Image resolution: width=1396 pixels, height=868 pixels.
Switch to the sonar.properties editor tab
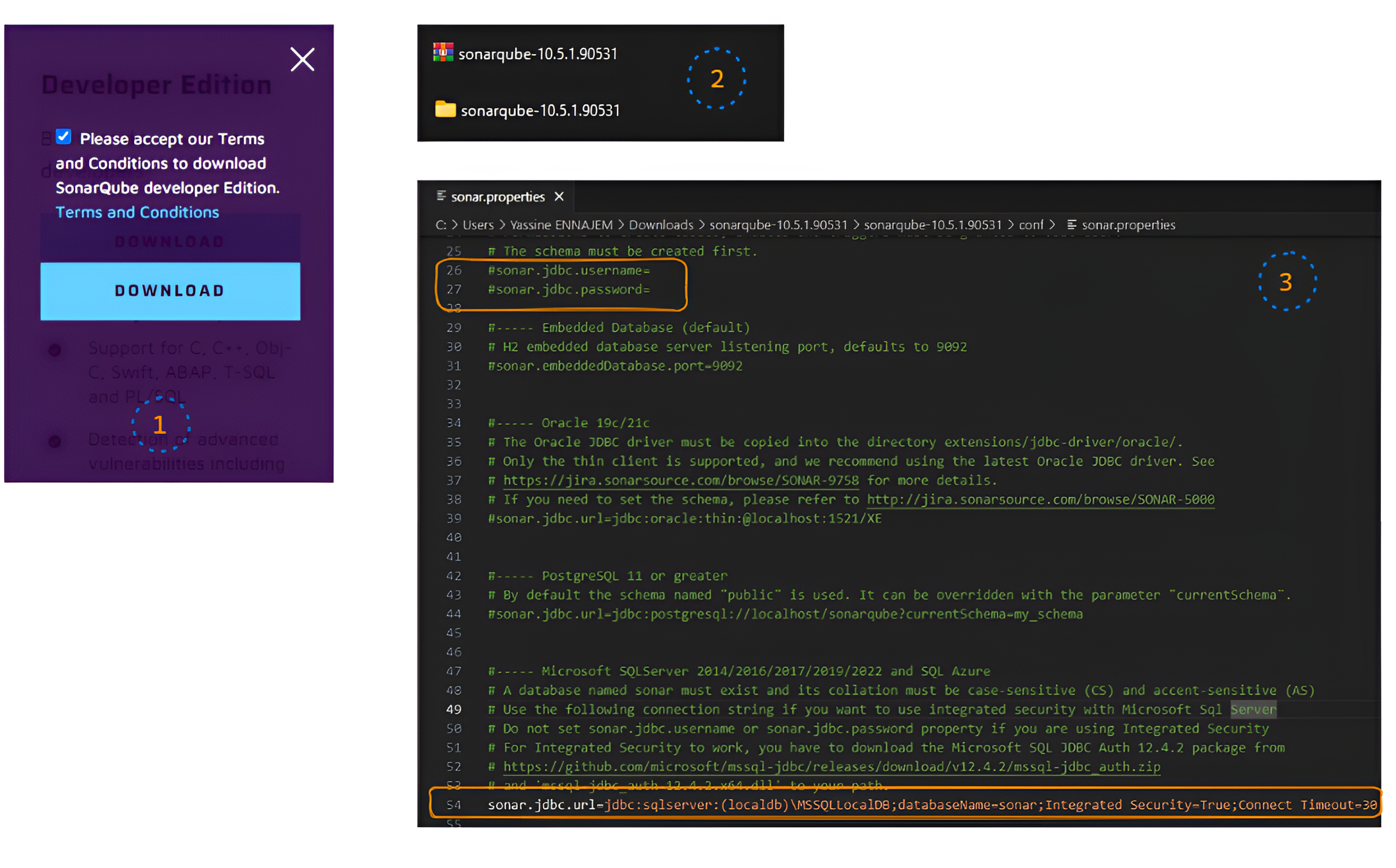[x=499, y=198]
